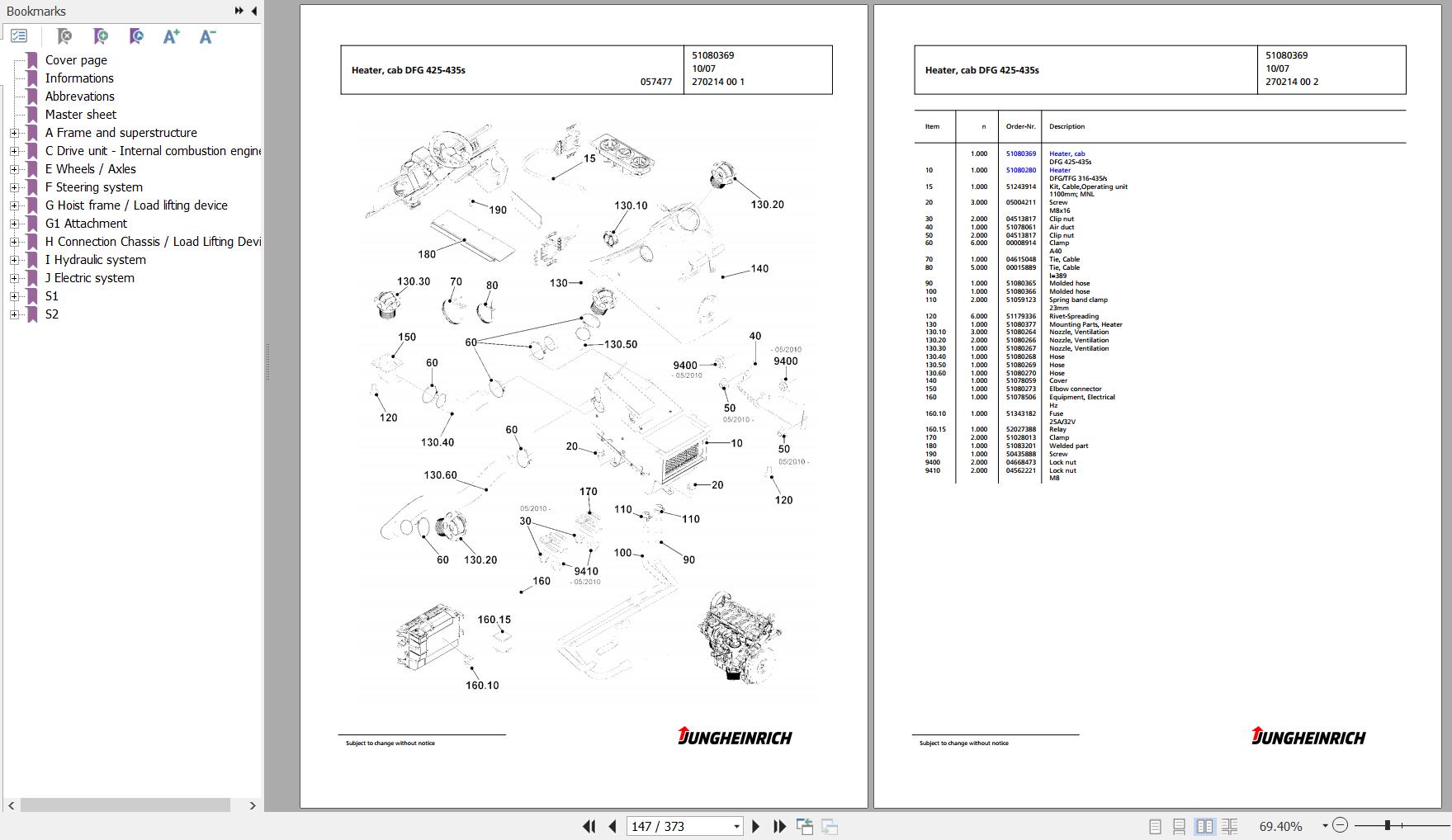The width and height of the screenshot is (1452, 840).
Task: Click order number 51243914 in the table
Action: coord(1020,186)
